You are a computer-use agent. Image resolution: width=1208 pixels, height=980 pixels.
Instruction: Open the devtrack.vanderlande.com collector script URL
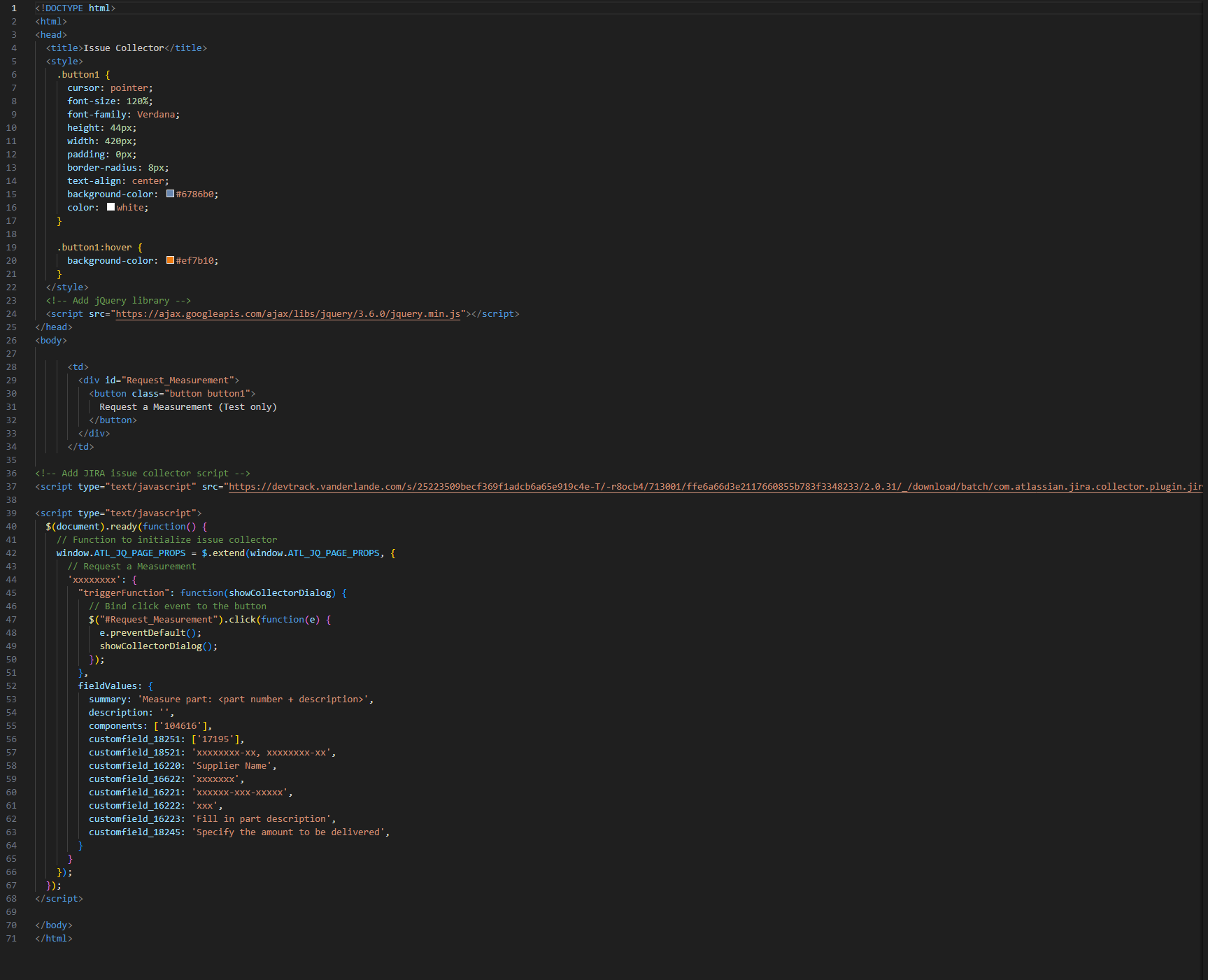point(716,487)
